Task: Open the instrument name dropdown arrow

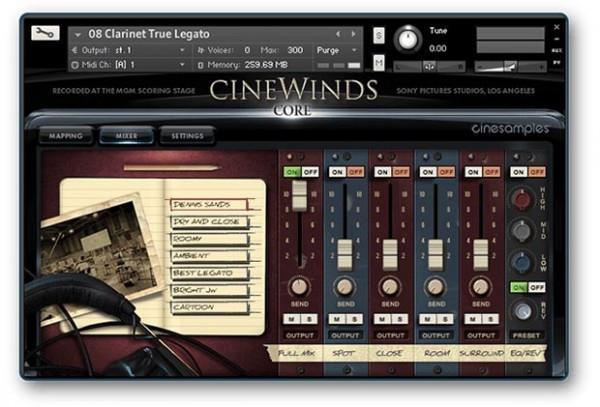Action: point(78,35)
